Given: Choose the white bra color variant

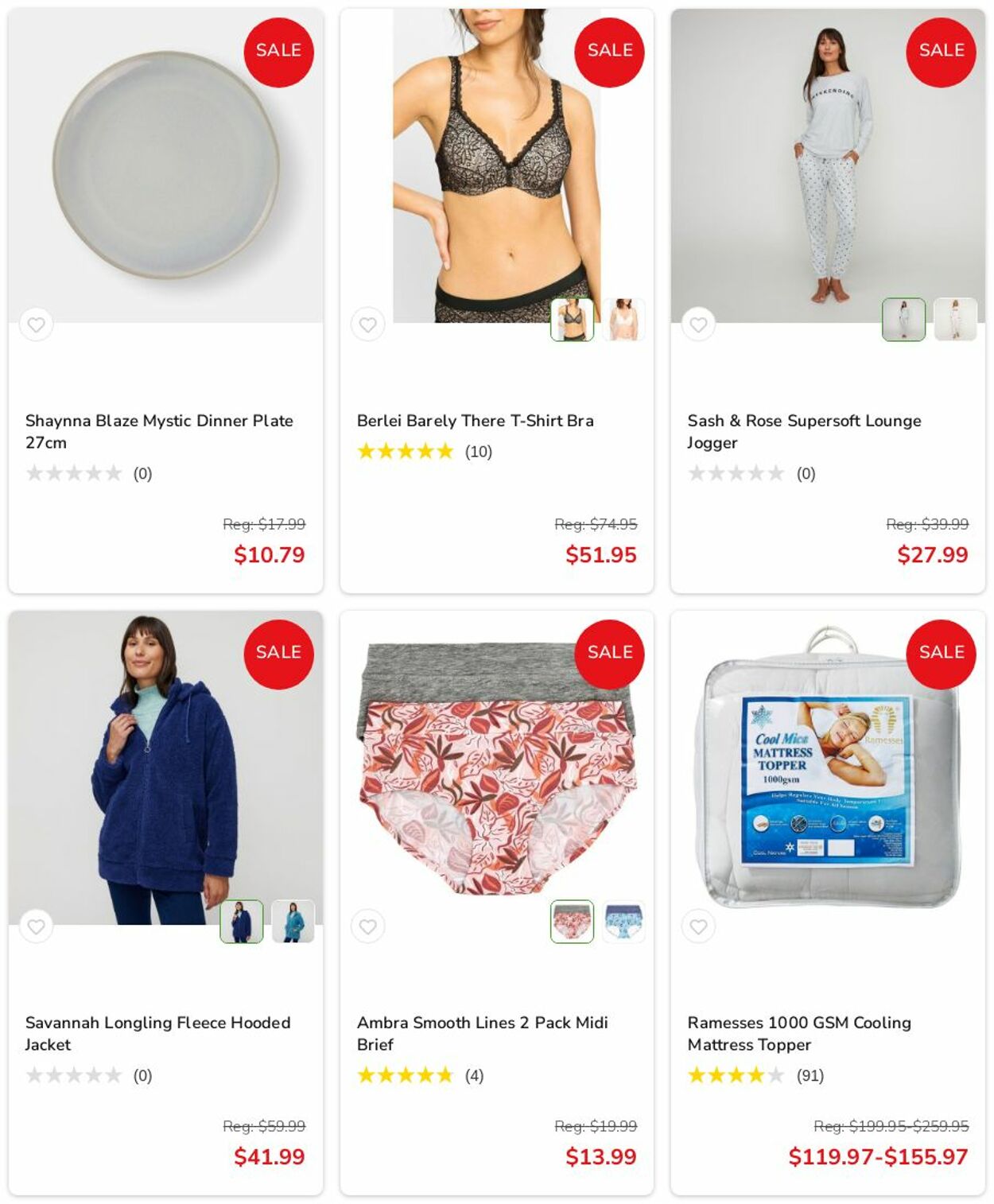Looking at the screenshot, I should tap(623, 320).
